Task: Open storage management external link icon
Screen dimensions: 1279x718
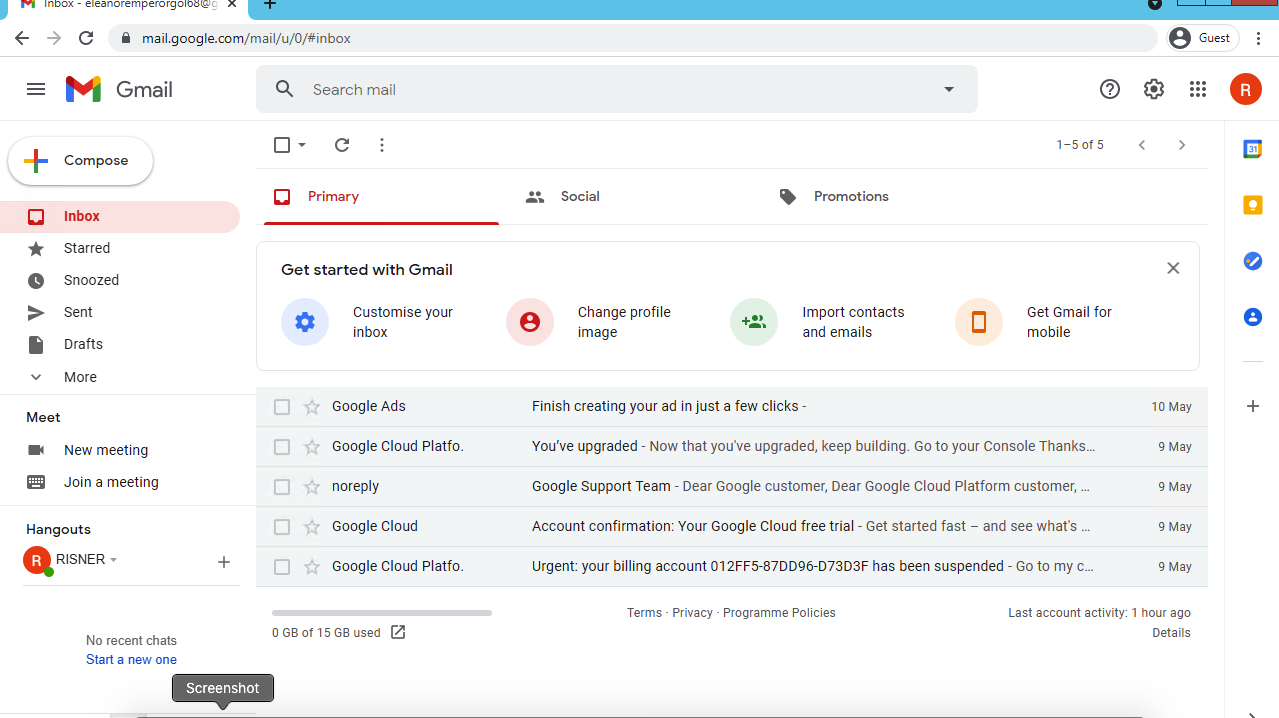Action: tap(398, 632)
